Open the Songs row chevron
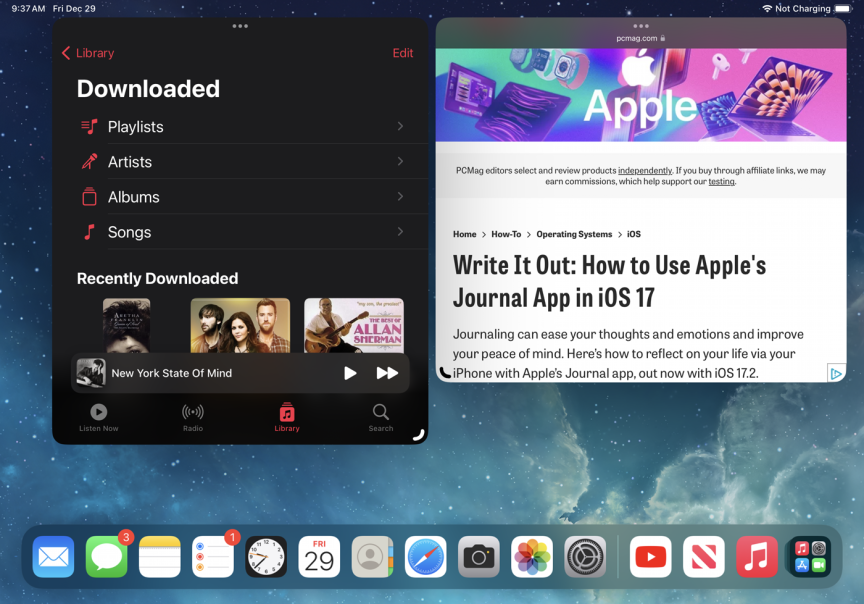This screenshot has width=864, height=604. [x=400, y=232]
